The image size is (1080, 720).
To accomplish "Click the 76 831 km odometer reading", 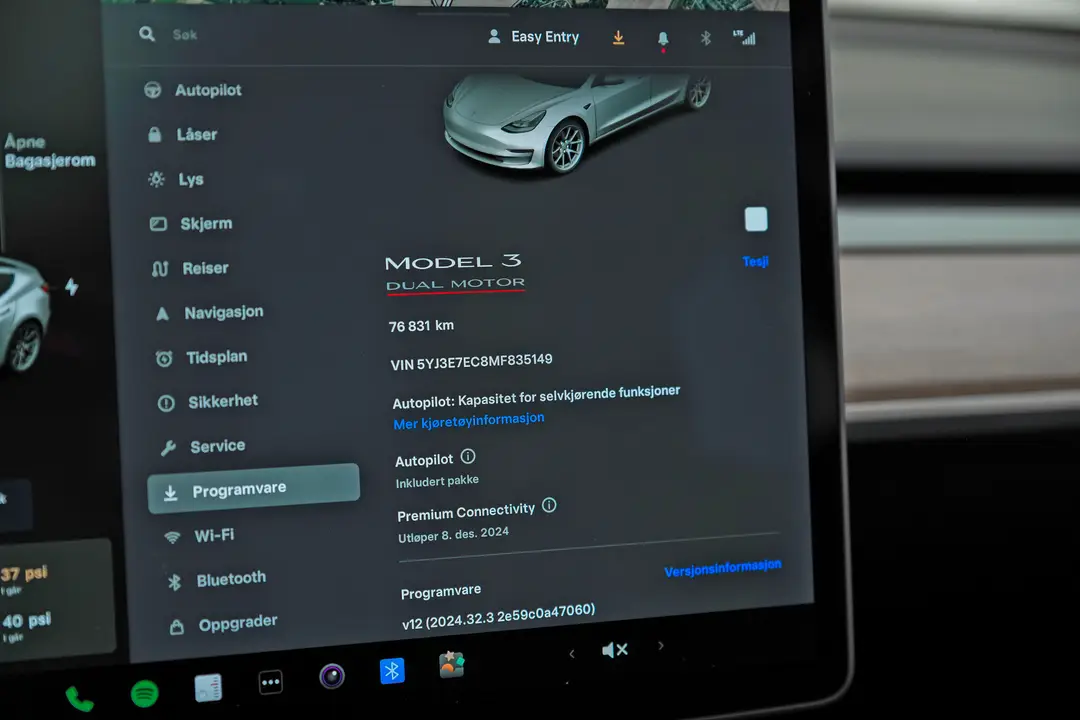I will tap(422, 326).
